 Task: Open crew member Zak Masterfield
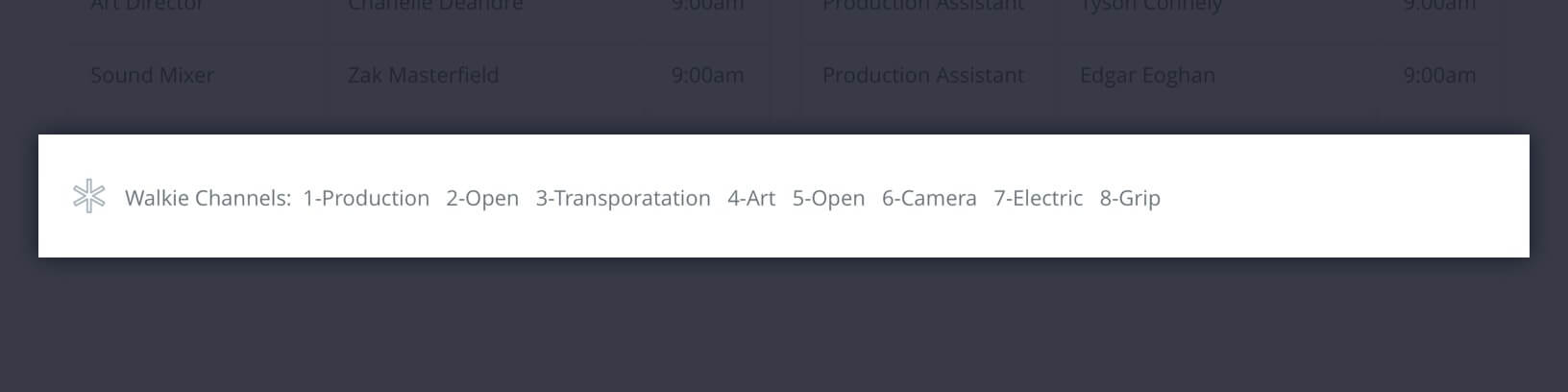423,75
